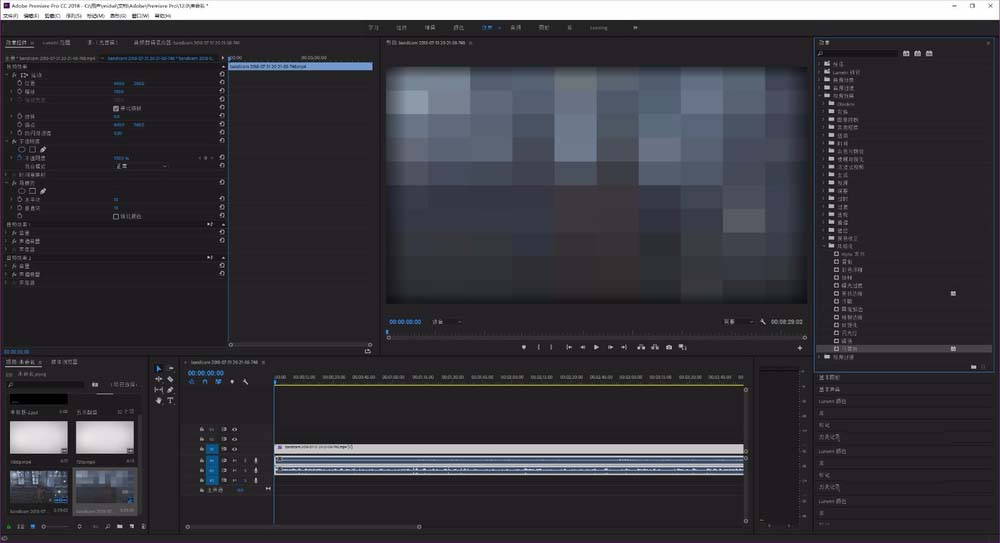Toggle animation stopwatch for Scale
The width and height of the screenshot is (1000, 543).
[20, 91]
